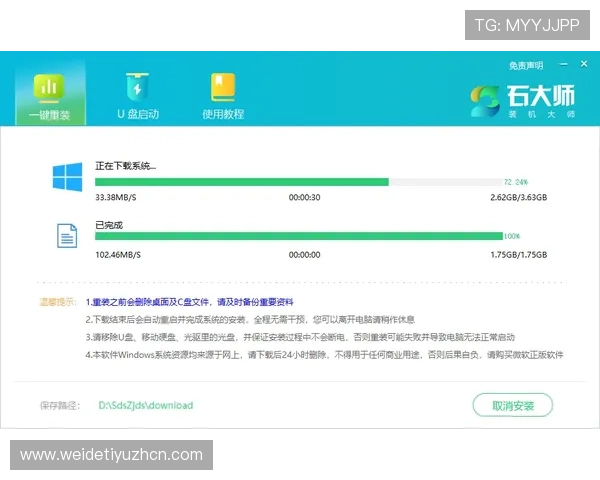Viewport: 600px width, 480px height.
Task: Click the system download progress bar
Action: coord(298,182)
